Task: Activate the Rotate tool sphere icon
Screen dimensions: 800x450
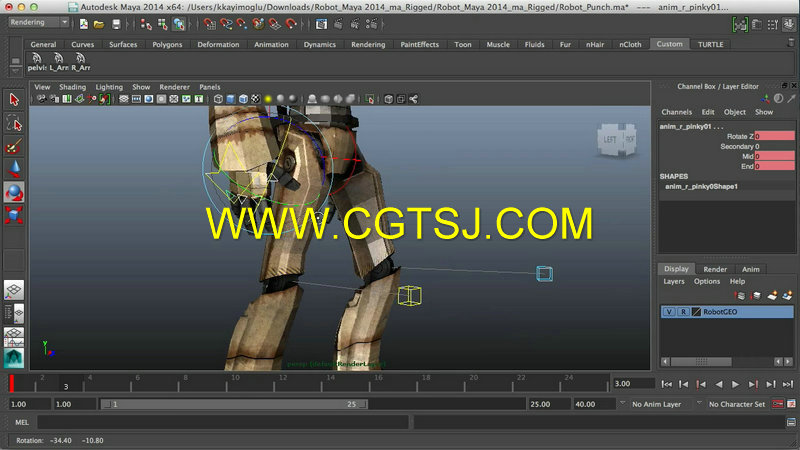Action: pyautogui.click(x=14, y=192)
